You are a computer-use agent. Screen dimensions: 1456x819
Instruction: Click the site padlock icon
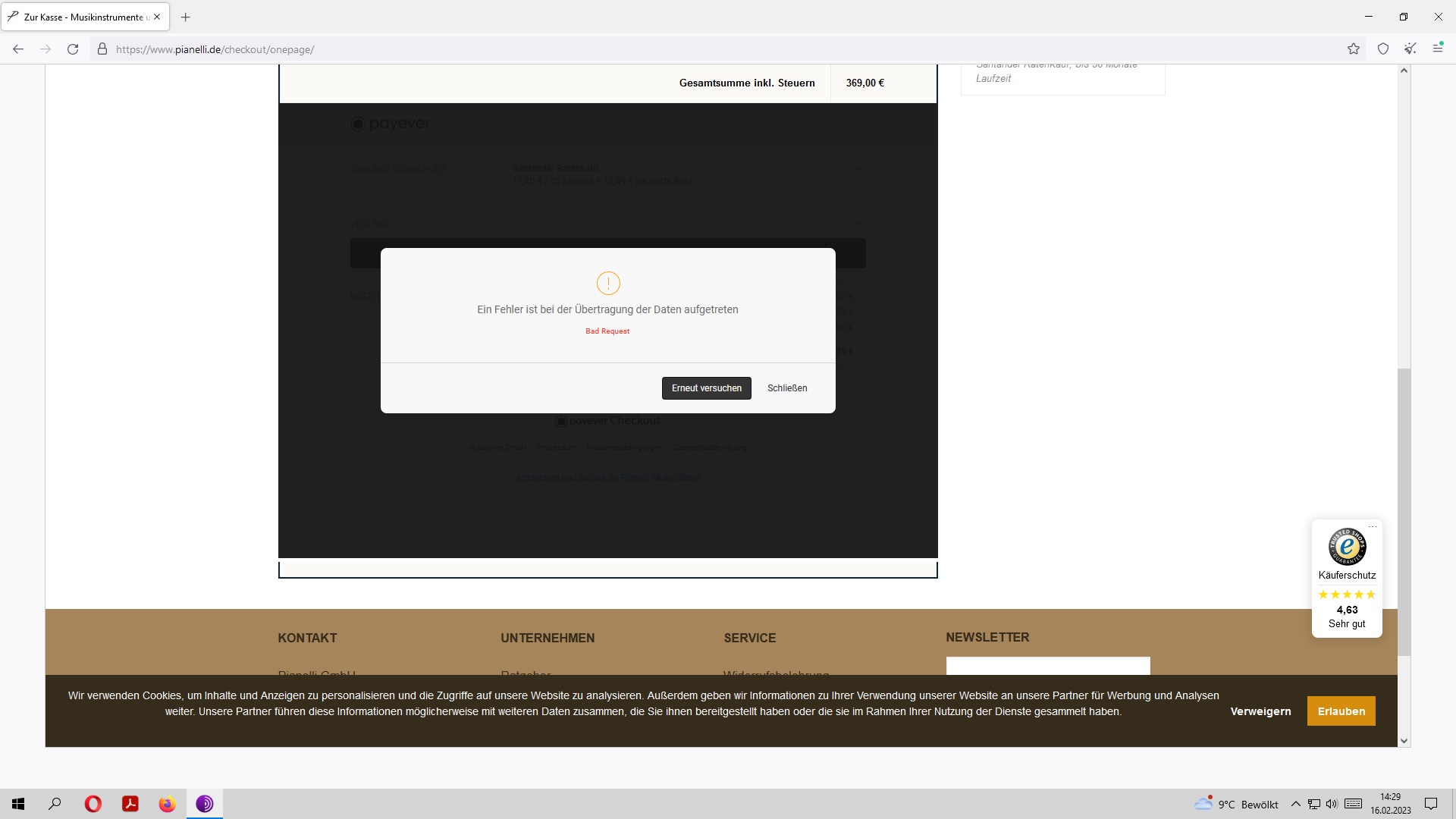[102, 49]
